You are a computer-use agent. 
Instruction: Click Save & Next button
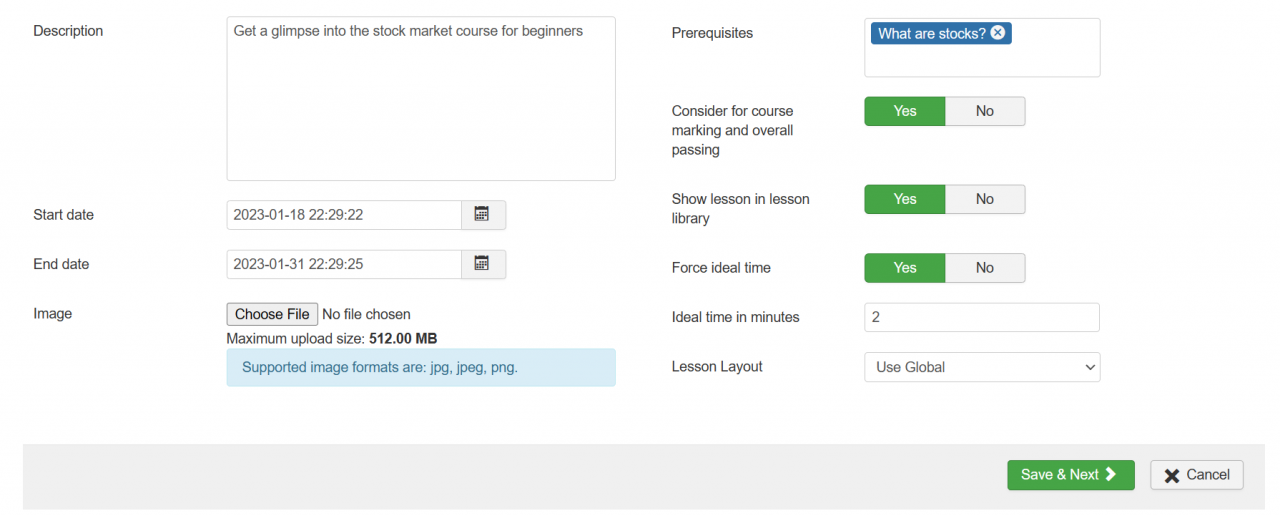click(x=1070, y=475)
